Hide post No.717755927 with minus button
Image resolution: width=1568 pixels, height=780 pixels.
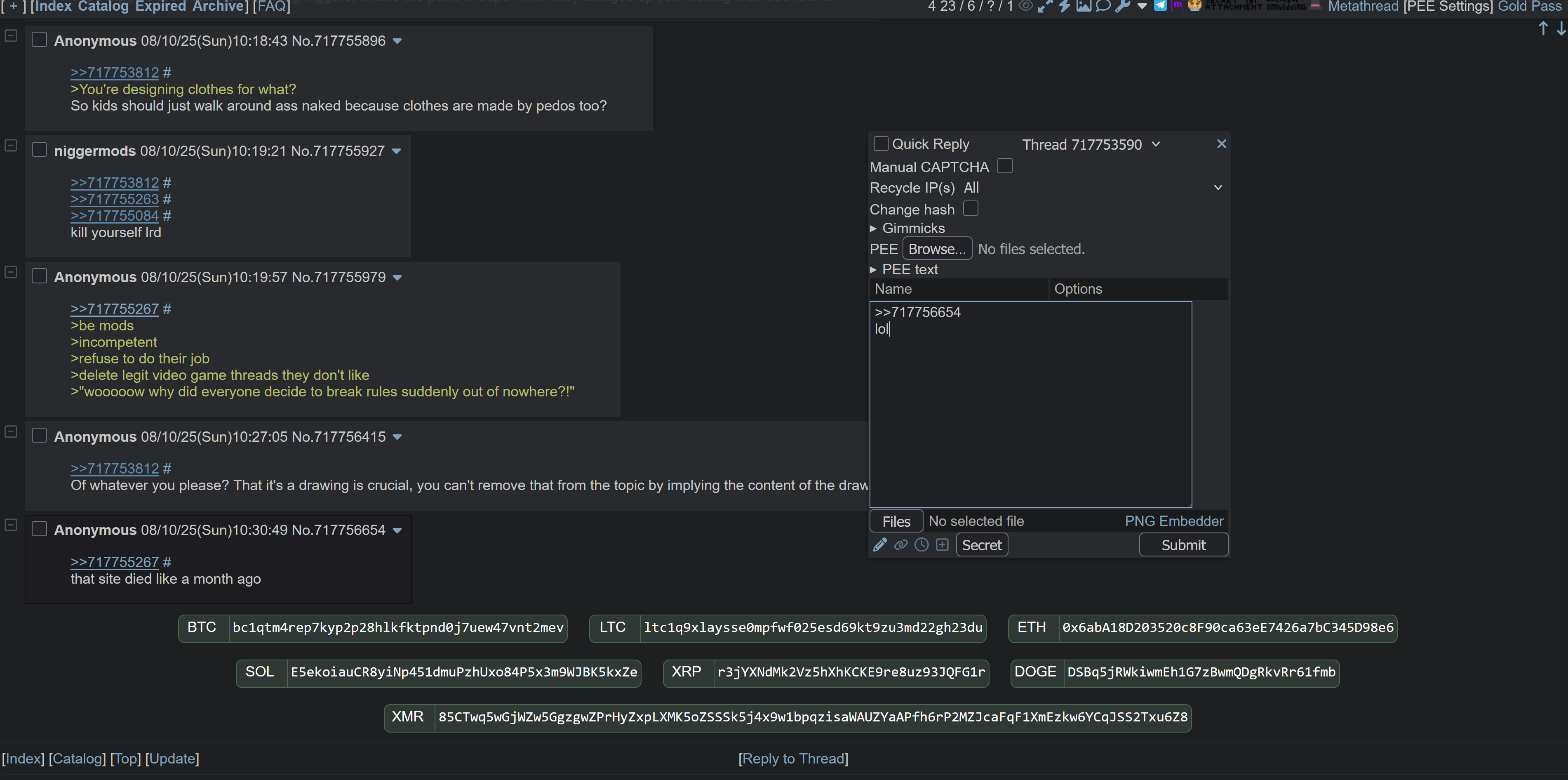click(x=10, y=146)
